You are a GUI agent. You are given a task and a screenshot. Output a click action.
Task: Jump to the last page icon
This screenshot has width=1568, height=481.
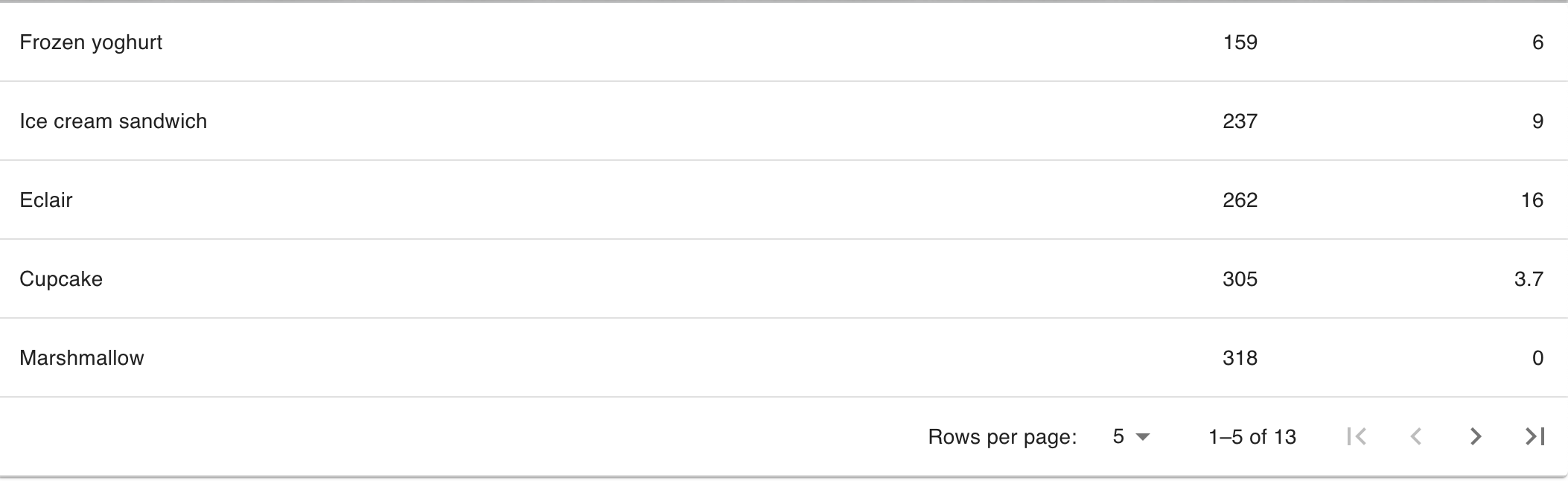pos(1535,436)
